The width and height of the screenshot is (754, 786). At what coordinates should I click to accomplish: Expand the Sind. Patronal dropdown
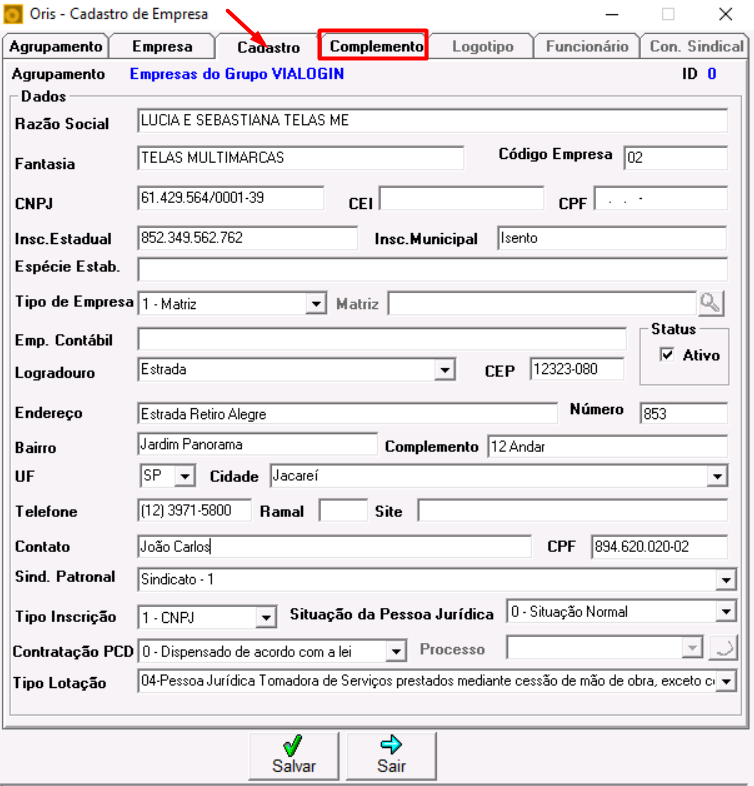click(726, 580)
